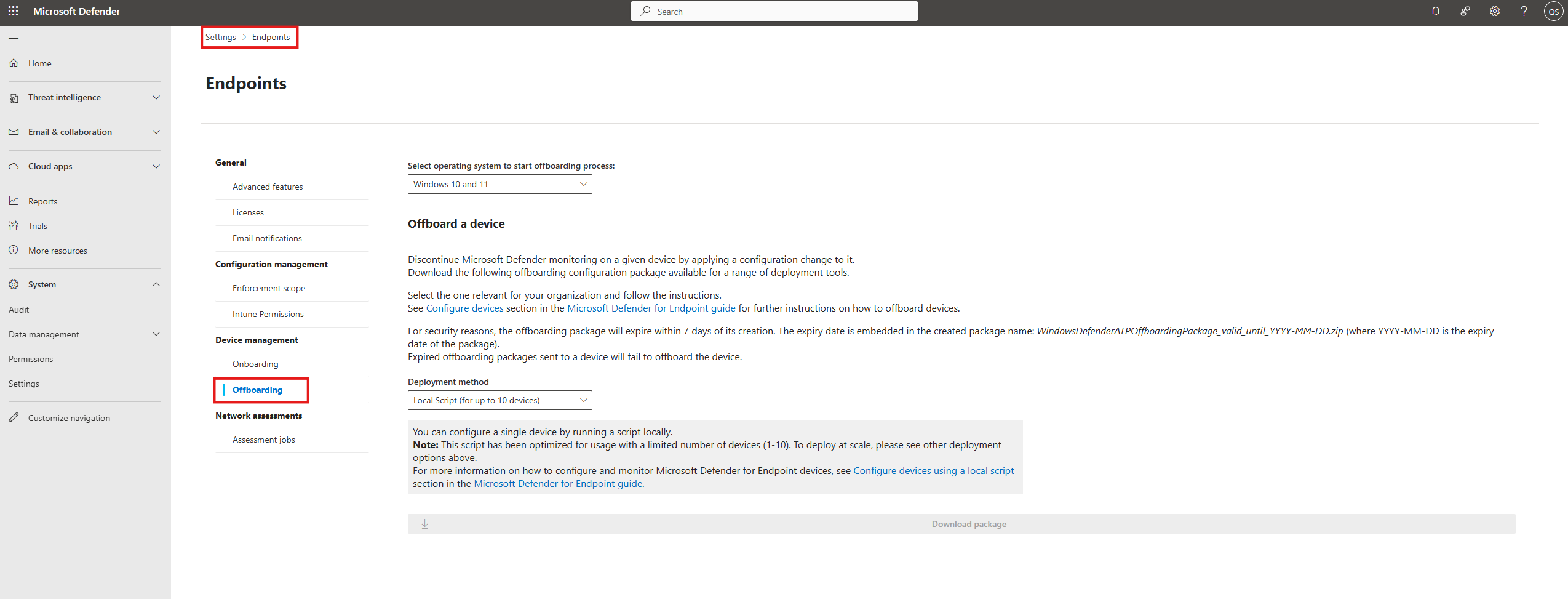Click the Device management heading
The width and height of the screenshot is (1568, 599).
[257, 340]
